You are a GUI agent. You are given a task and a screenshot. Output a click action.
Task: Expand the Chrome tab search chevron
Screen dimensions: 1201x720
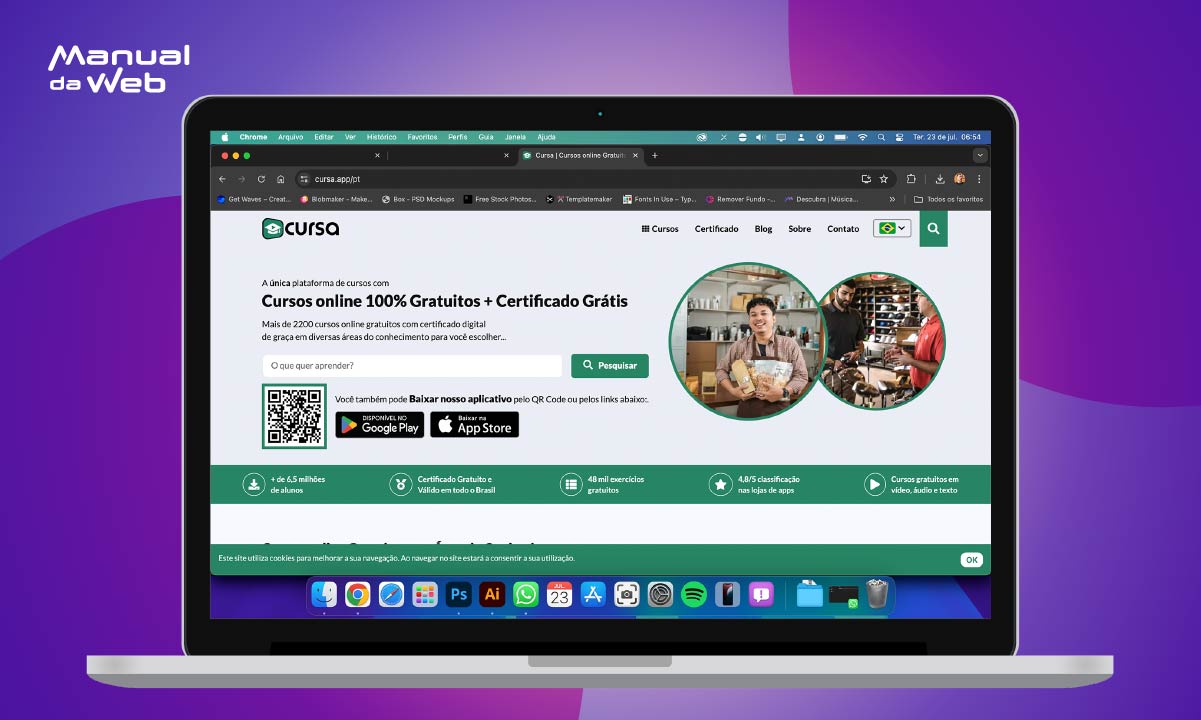(980, 155)
